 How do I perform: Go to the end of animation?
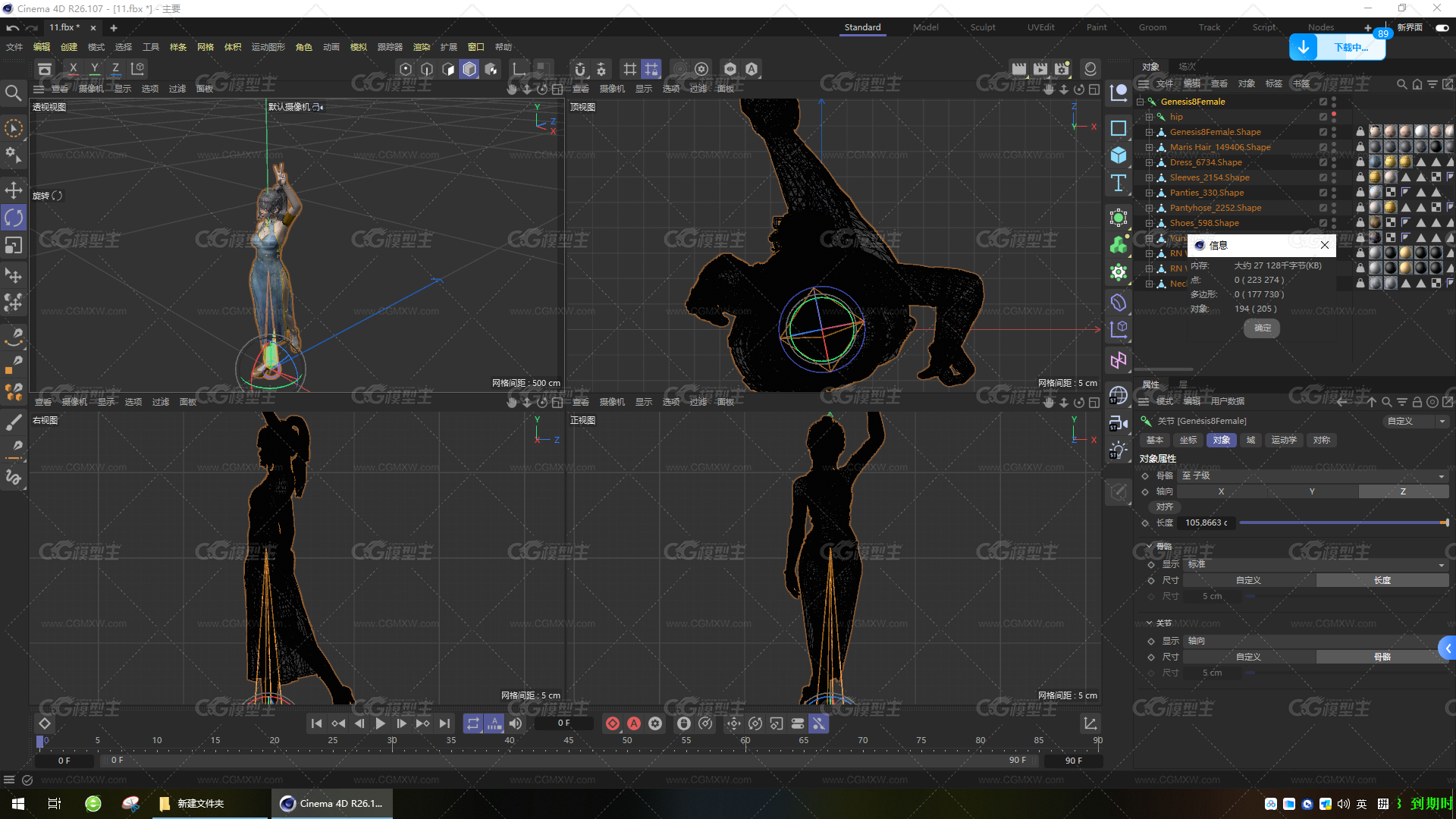pos(444,723)
